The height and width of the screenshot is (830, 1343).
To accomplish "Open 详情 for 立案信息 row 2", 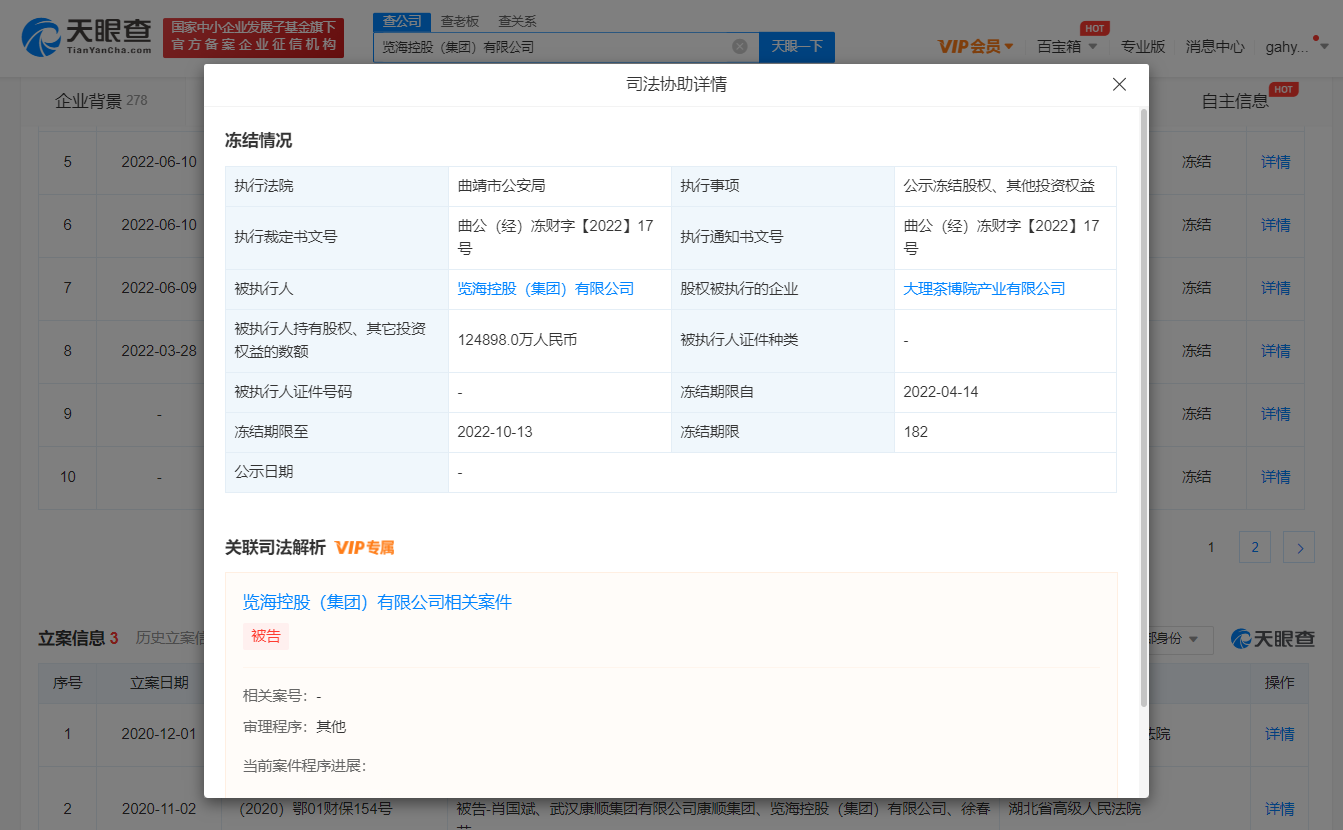I will [1280, 809].
